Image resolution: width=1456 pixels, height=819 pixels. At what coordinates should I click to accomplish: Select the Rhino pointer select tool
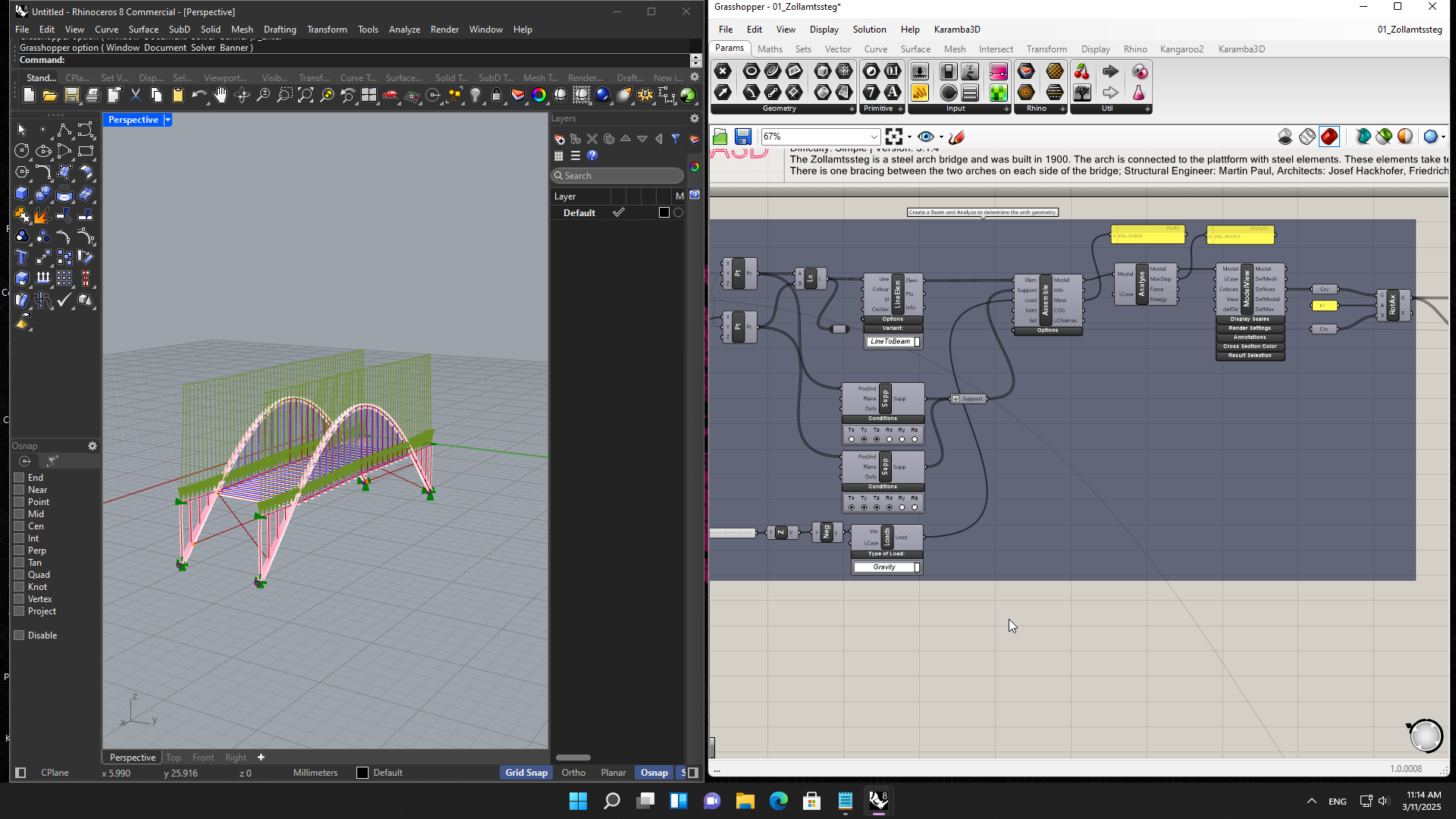click(x=22, y=130)
